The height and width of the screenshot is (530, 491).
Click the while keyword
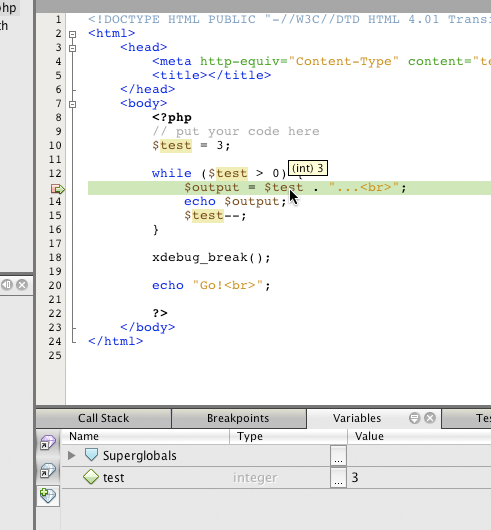click(172, 173)
